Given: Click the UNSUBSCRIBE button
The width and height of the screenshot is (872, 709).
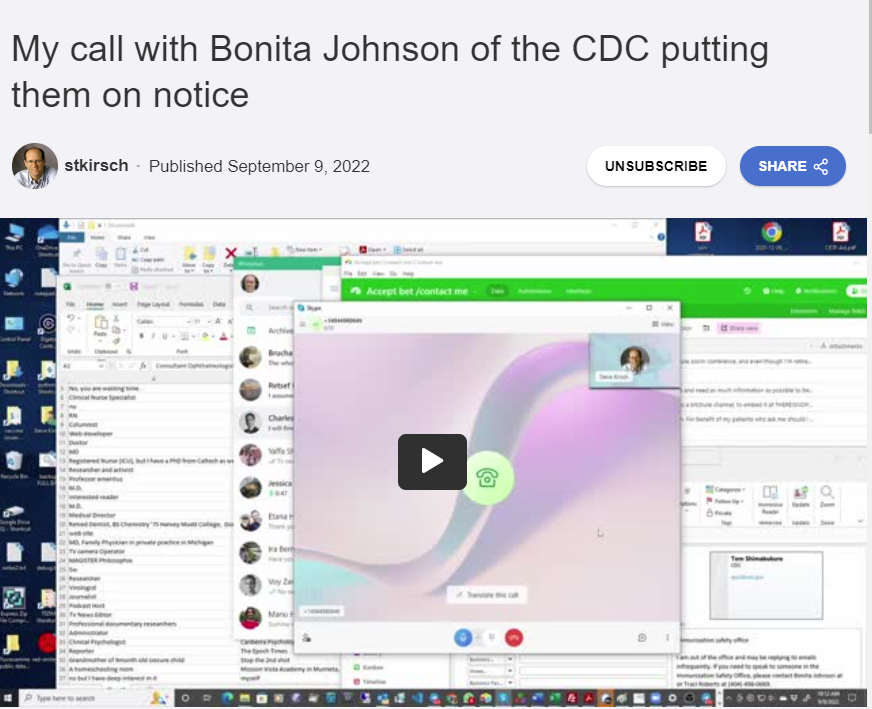Looking at the screenshot, I should tap(655, 166).
